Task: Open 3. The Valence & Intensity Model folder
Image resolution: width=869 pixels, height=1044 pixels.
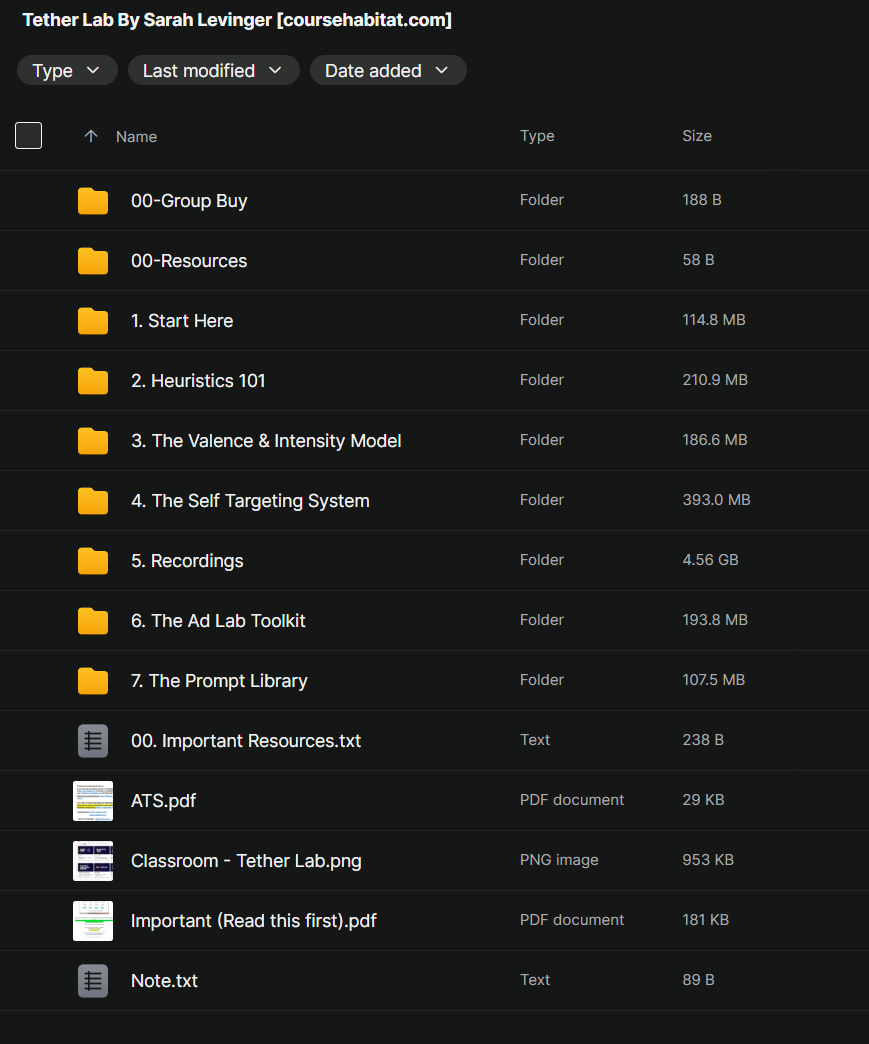Action: click(266, 441)
